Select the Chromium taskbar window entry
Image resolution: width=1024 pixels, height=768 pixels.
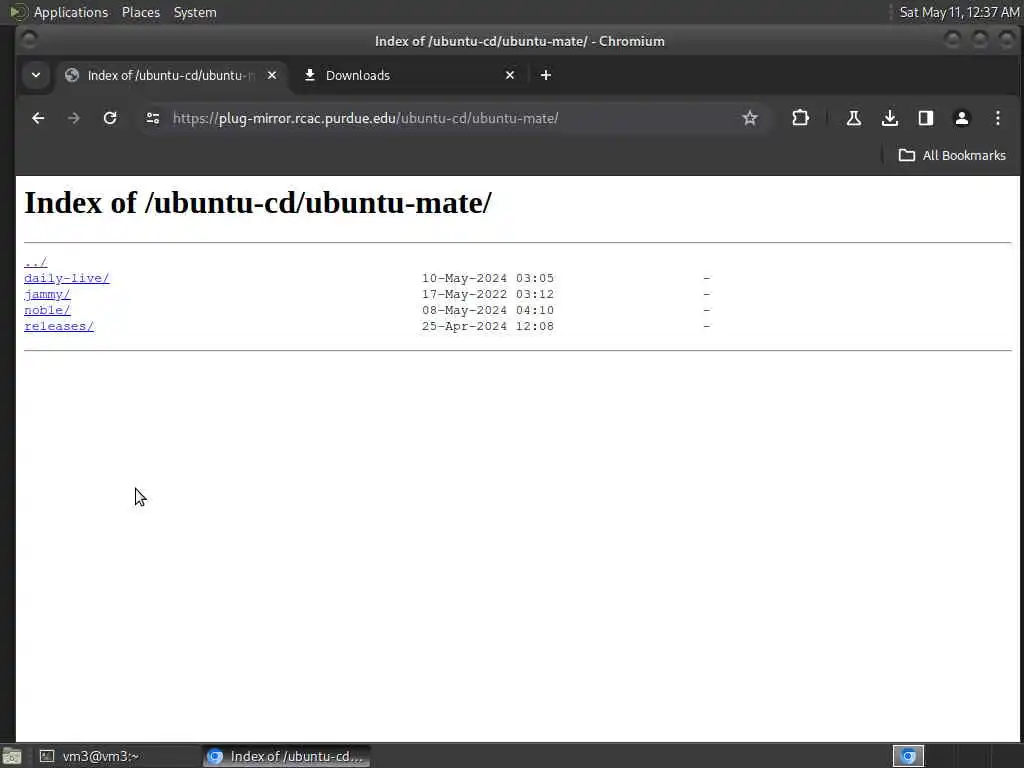(x=286, y=756)
